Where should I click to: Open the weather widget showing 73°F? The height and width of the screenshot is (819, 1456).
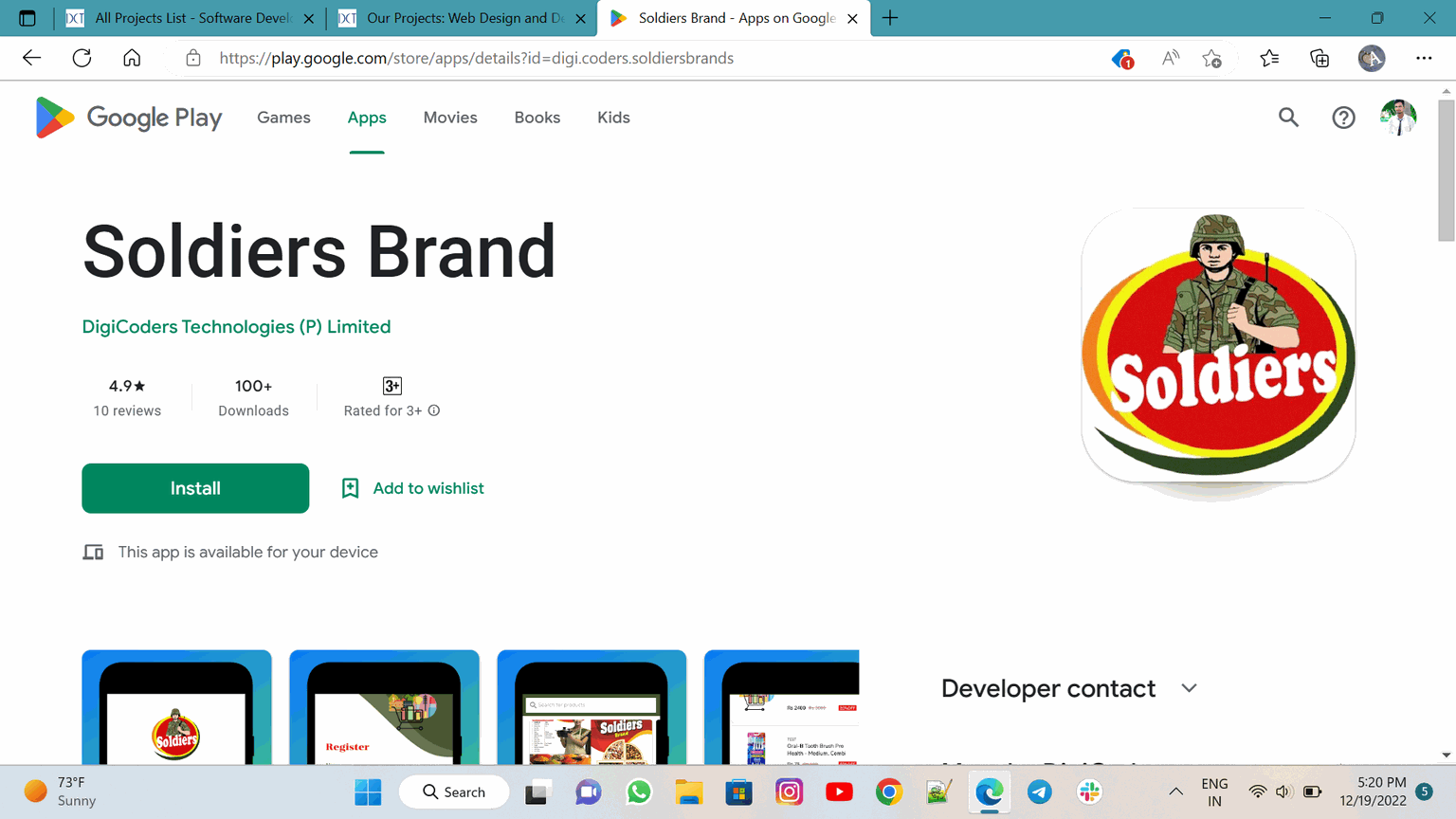tap(61, 792)
